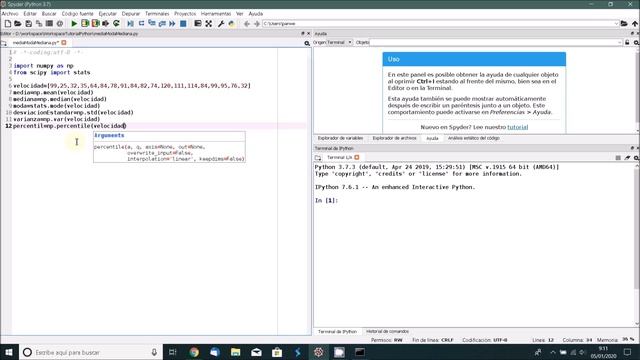Undock the editor pane icon
Viewport: 640px width, 360px height.
pos(303,33)
